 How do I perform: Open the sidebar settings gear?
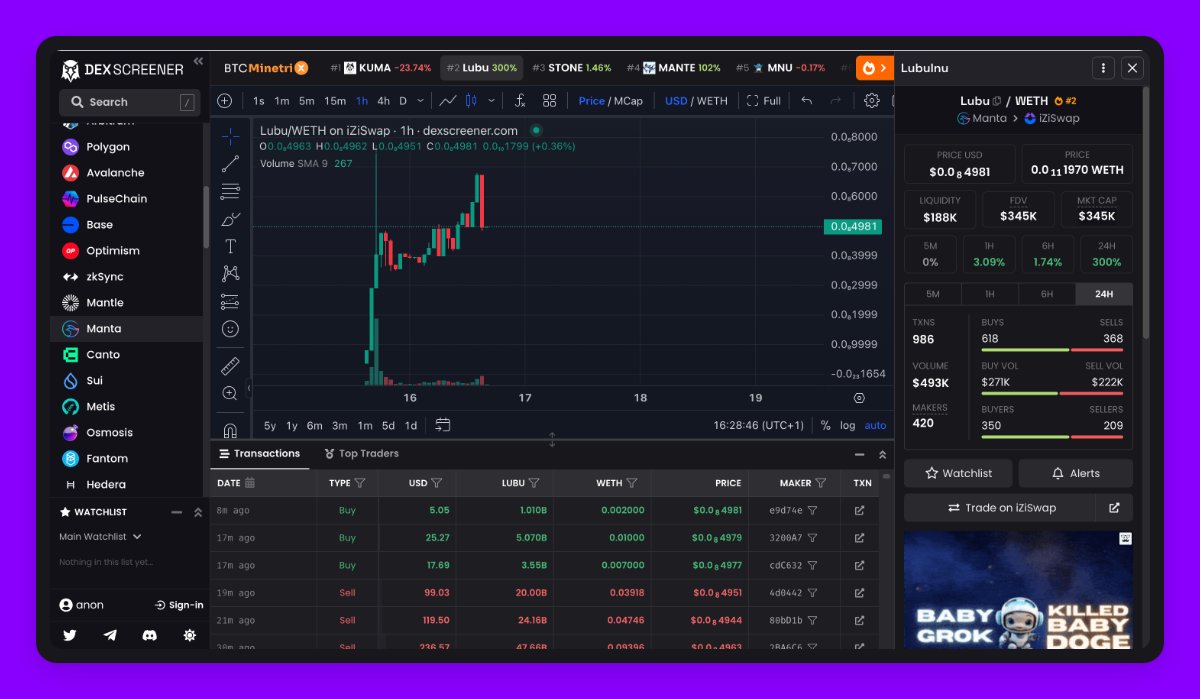[189, 635]
